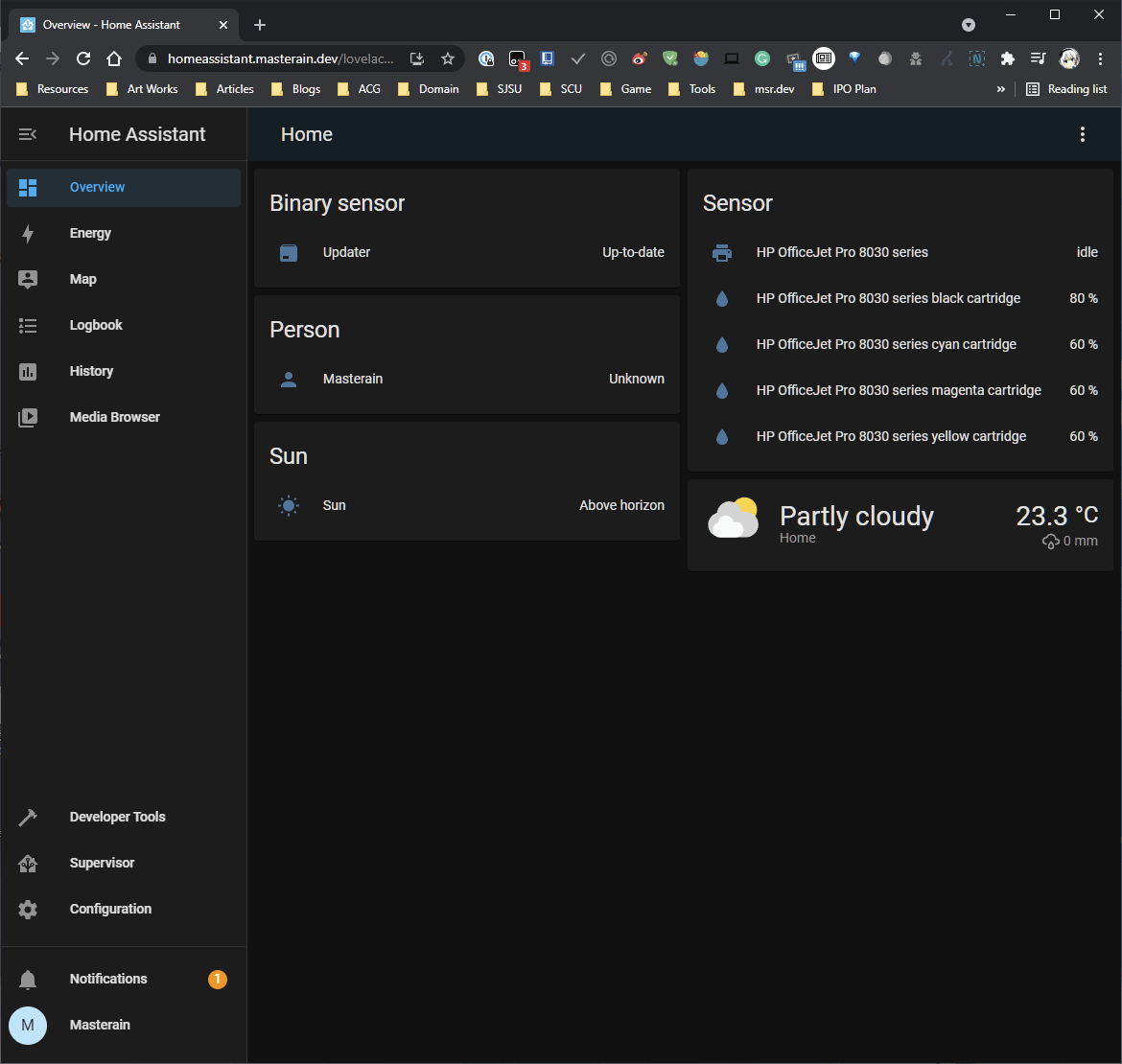
Task: Open the Supervisor panel
Action: (x=102, y=863)
